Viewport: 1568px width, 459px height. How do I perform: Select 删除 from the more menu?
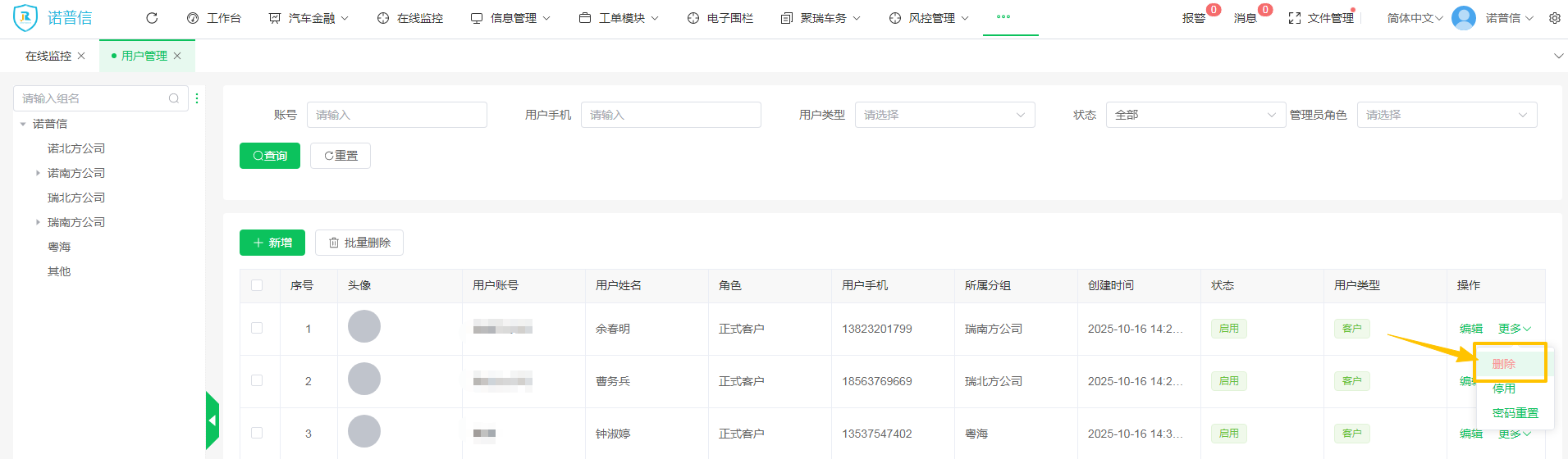point(1503,364)
